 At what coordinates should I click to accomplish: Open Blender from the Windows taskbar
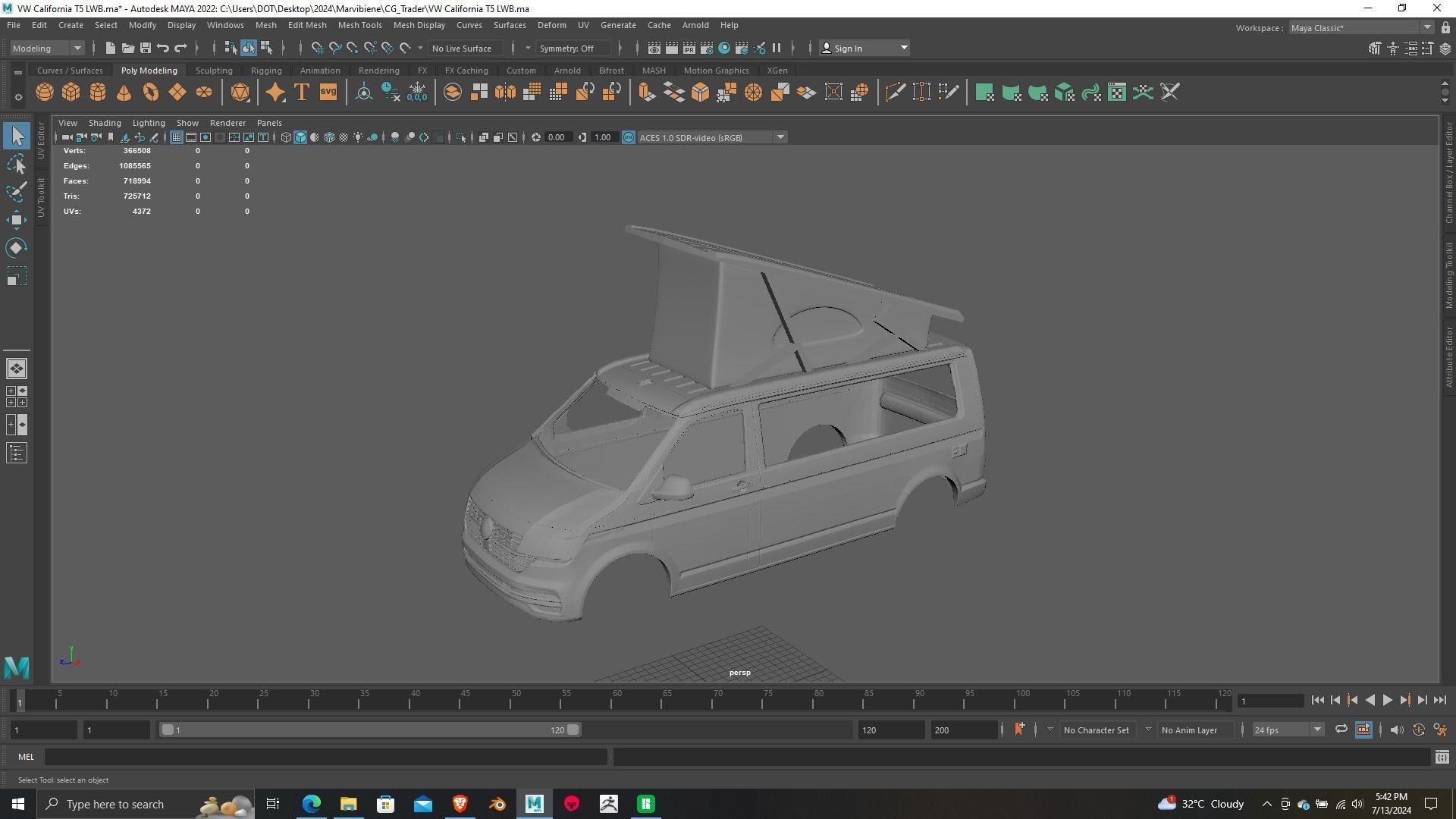pyautogui.click(x=497, y=804)
